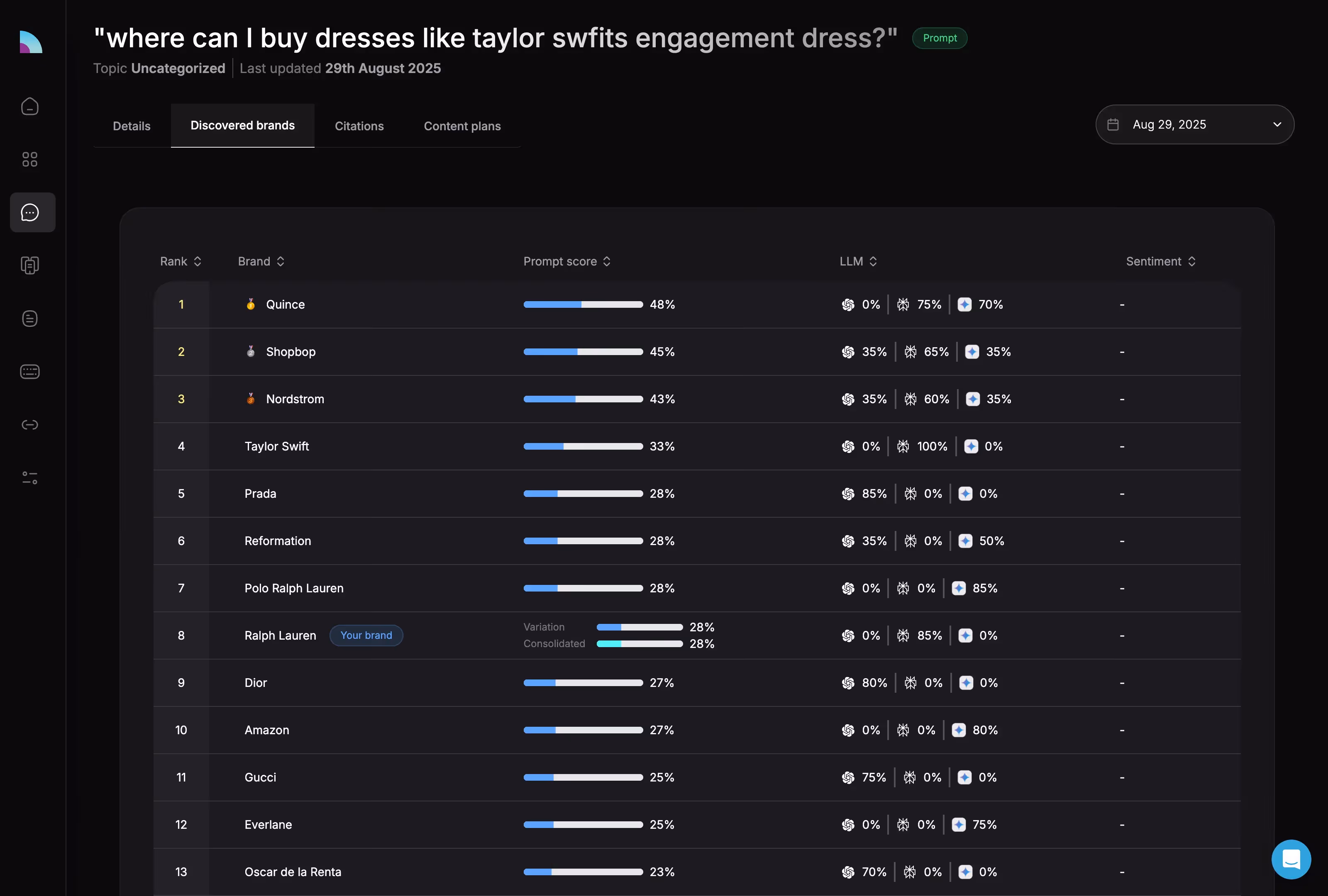
Task: Open the dashboard grid icon
Action: pos(30,159)
